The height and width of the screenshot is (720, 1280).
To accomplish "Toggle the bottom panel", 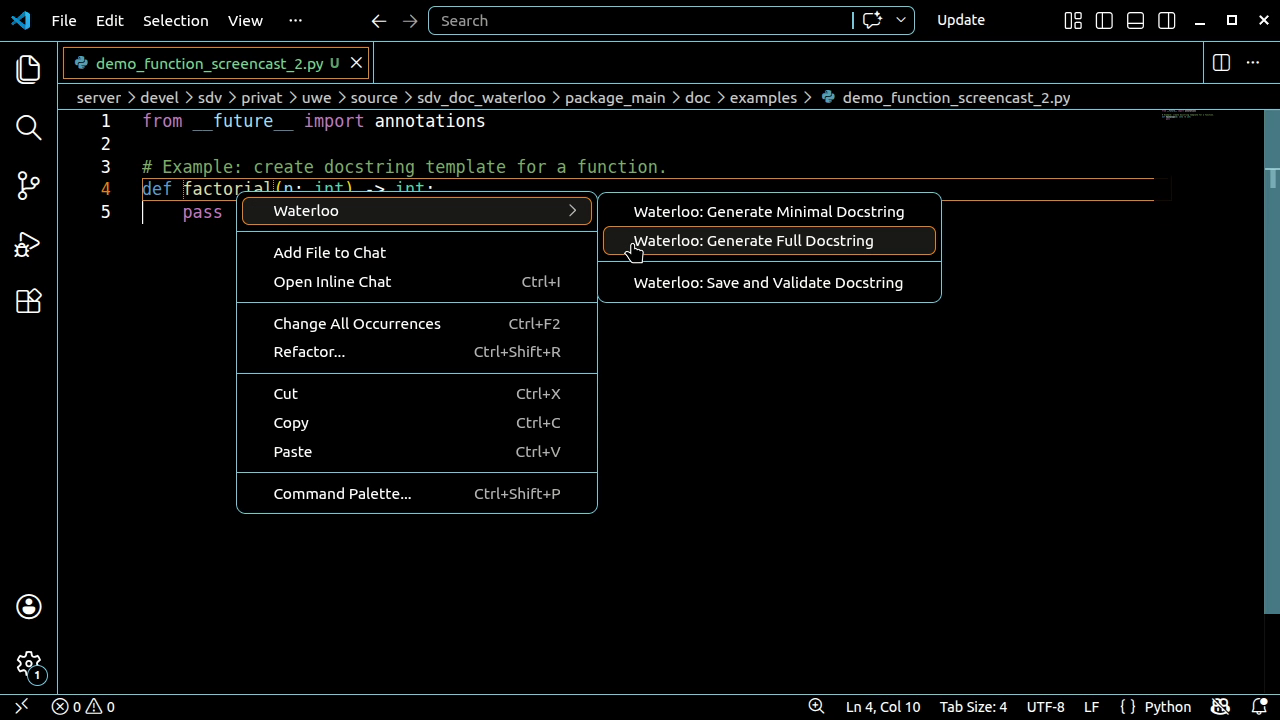I will [x=1135, y=20].
